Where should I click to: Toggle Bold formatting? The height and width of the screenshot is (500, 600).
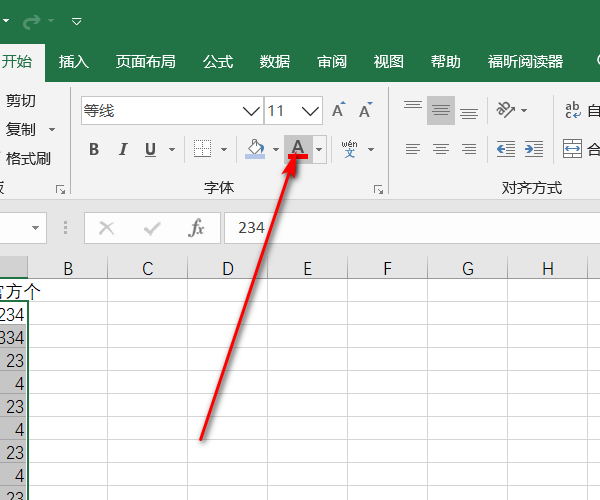point(94,150)
